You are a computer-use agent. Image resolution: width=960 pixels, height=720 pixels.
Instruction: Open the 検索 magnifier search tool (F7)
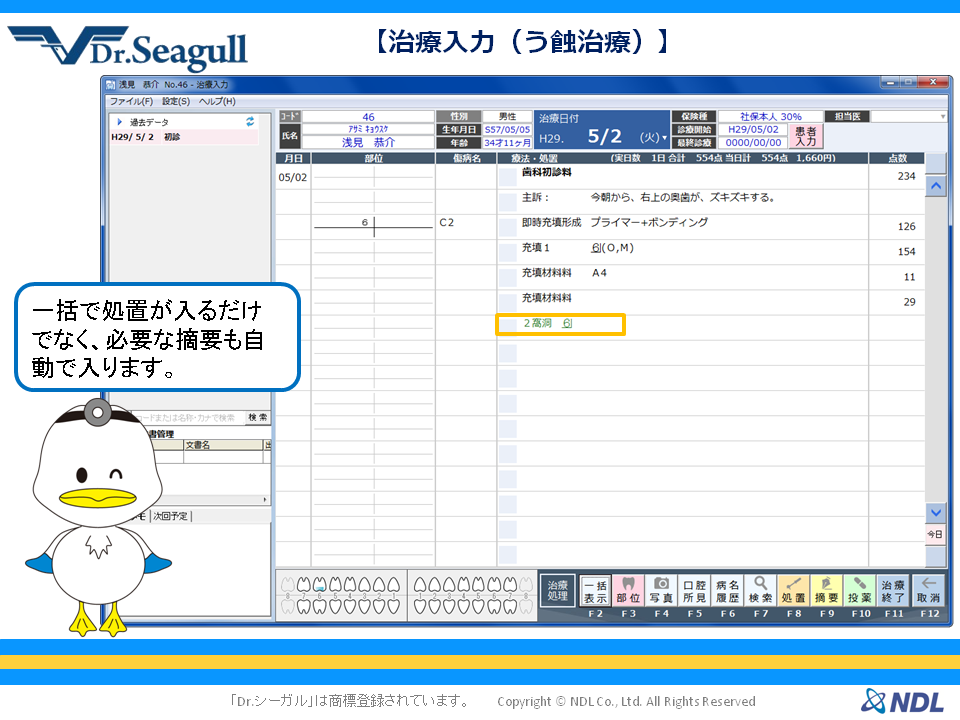pos(760,590)
